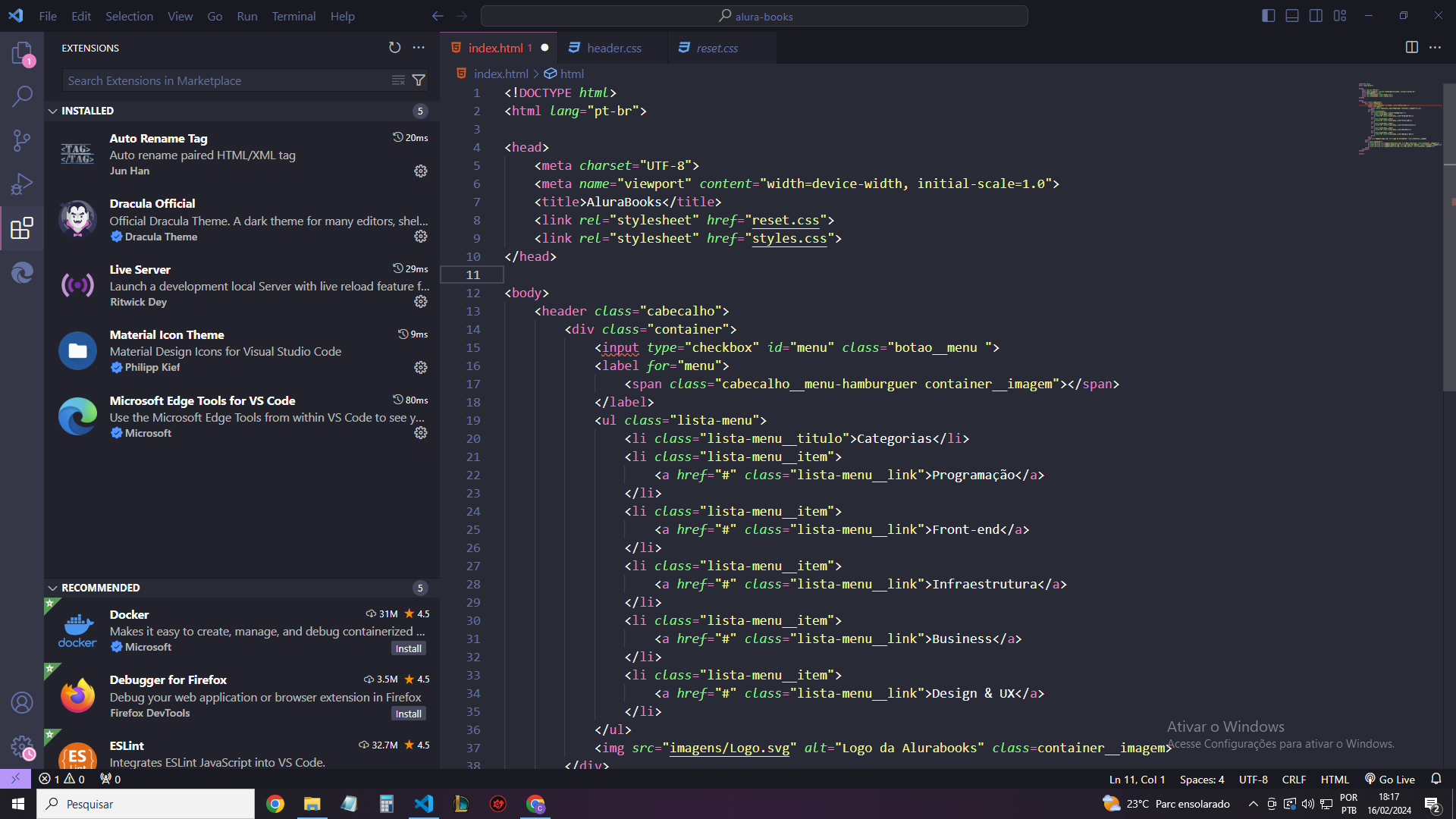Launch Chrome from the taskbar

pos(275,804)
